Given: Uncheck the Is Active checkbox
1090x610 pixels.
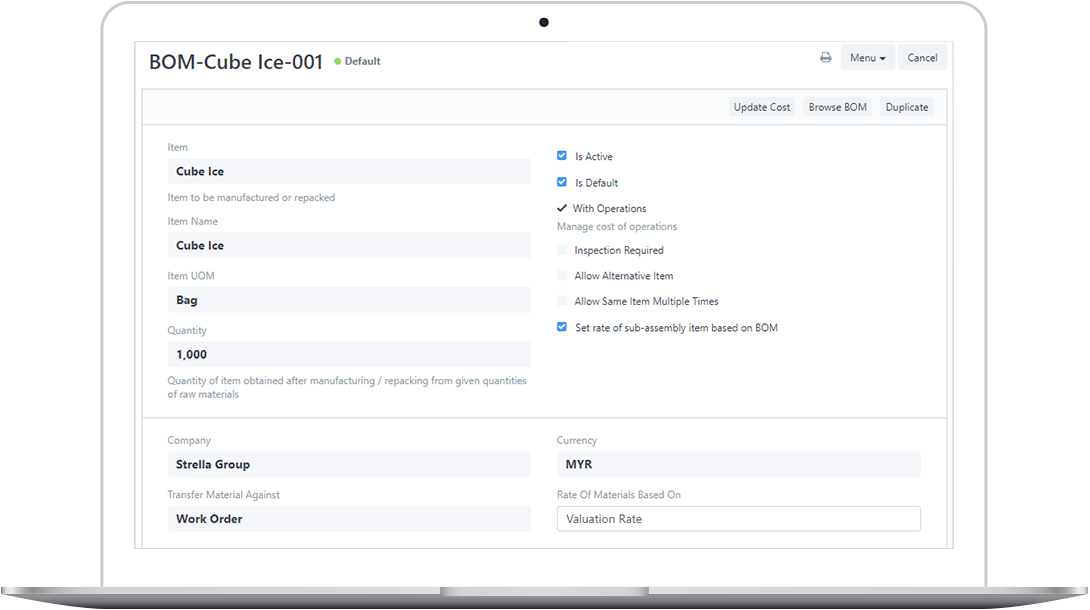Looking at the screenshot, I should coord(562,156).
